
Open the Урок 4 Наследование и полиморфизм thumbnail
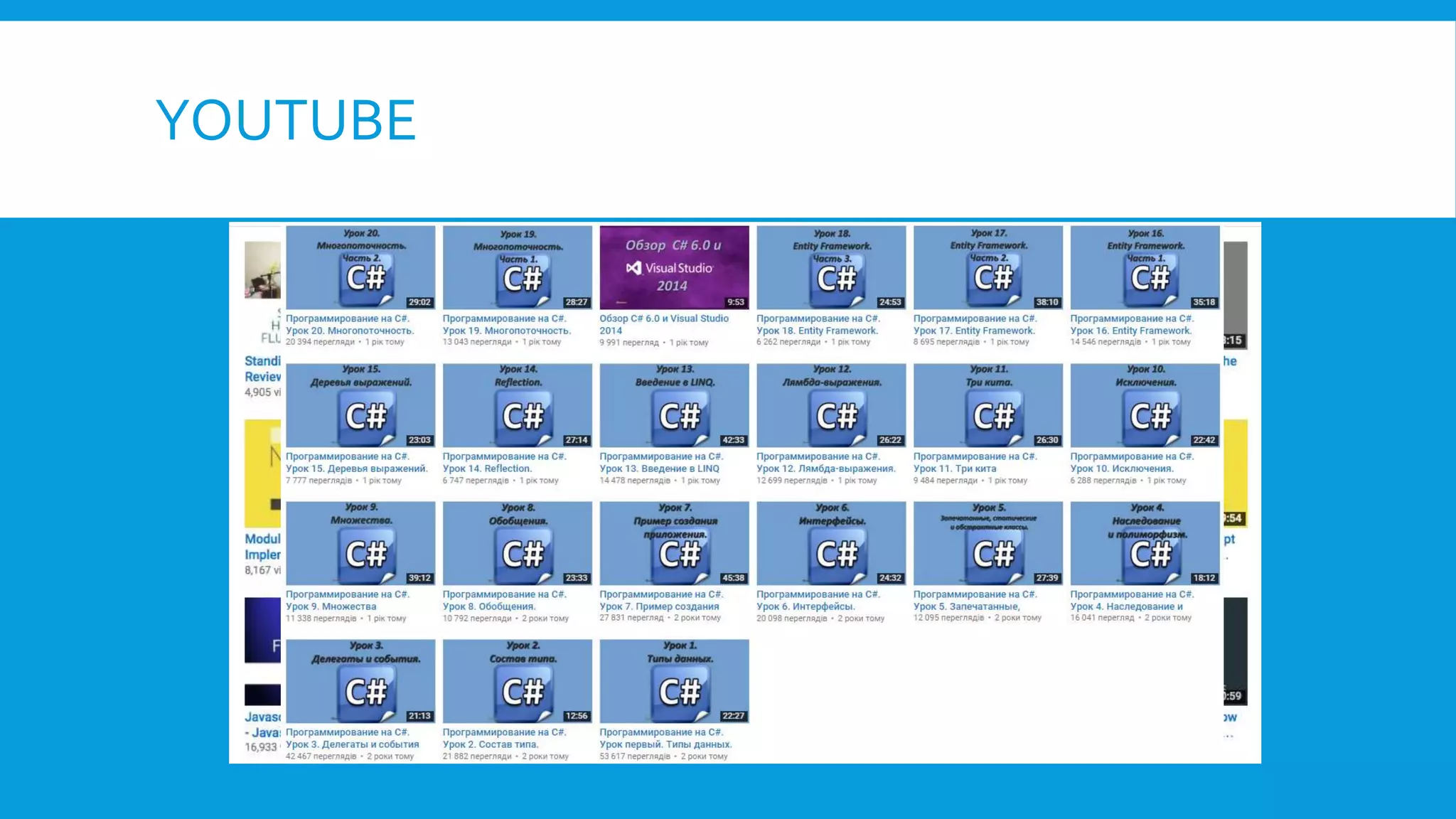click(x=1145, y=543)
